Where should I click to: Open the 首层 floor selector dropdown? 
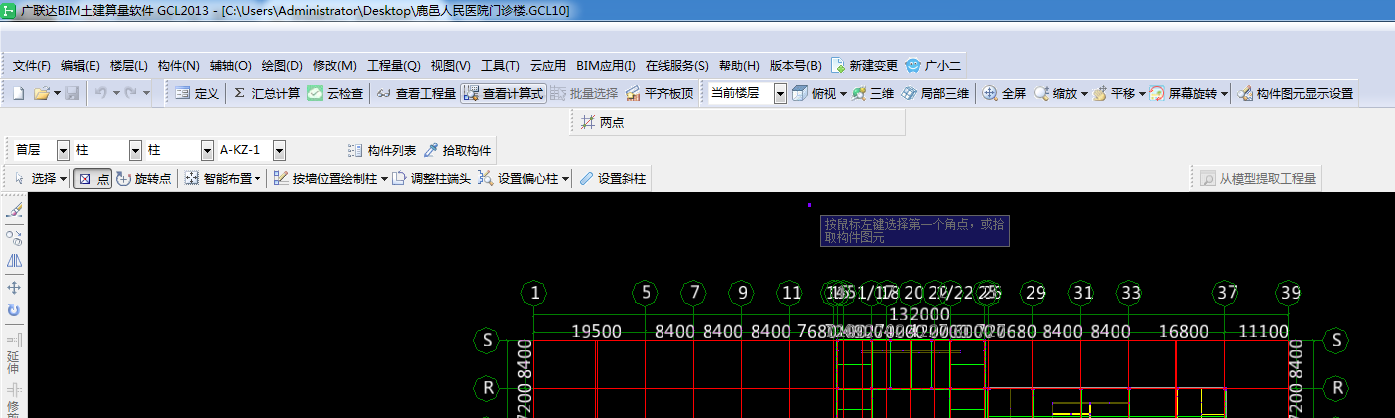coord(63,150)
